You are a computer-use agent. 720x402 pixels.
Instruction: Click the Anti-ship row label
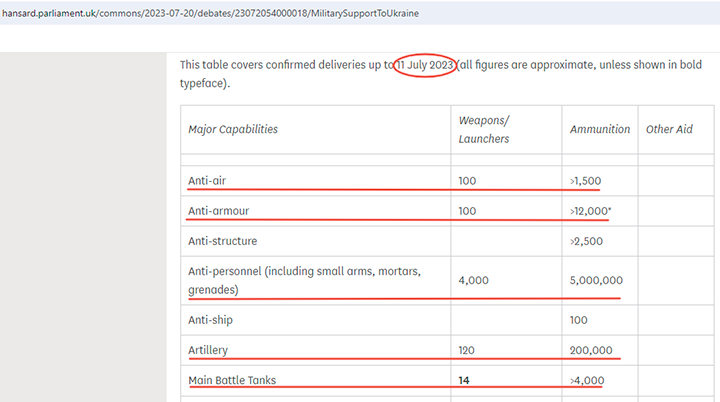pos(210,320)
